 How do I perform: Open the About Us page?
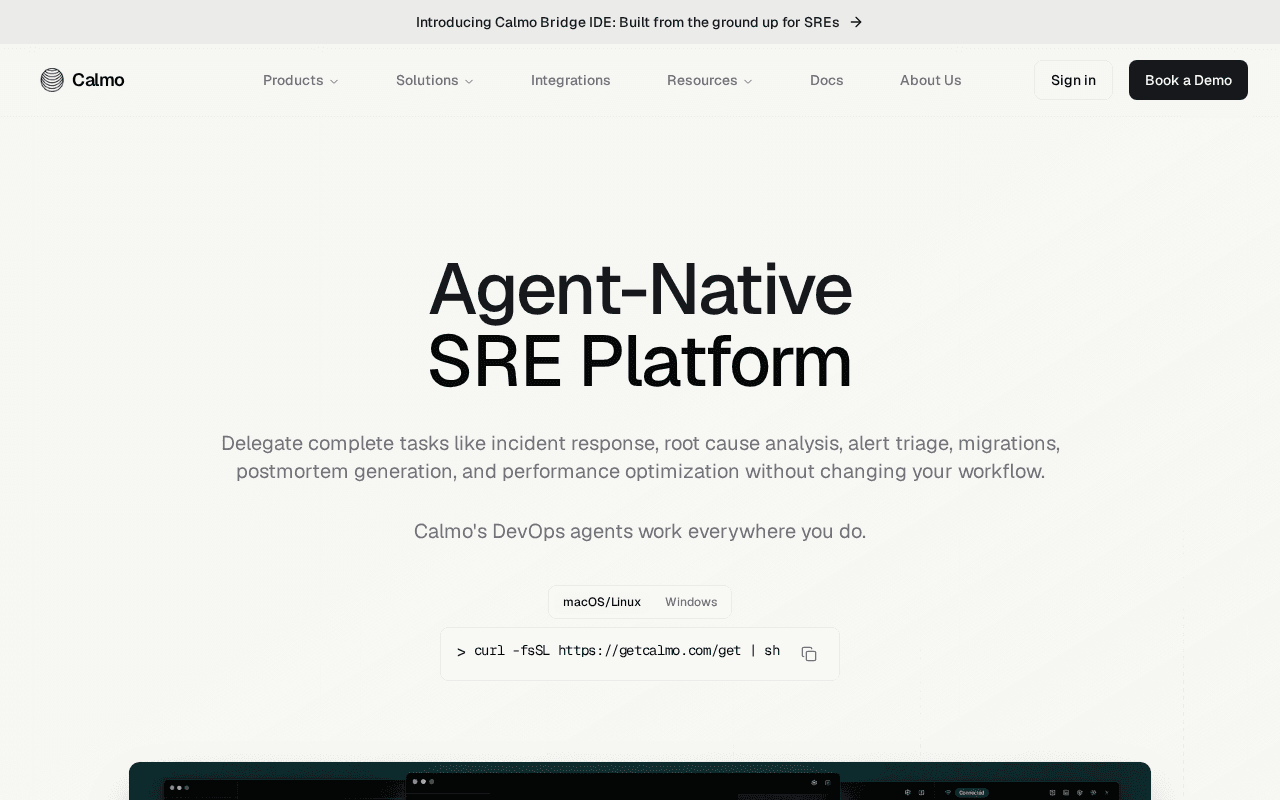click(x=930, y=80)
